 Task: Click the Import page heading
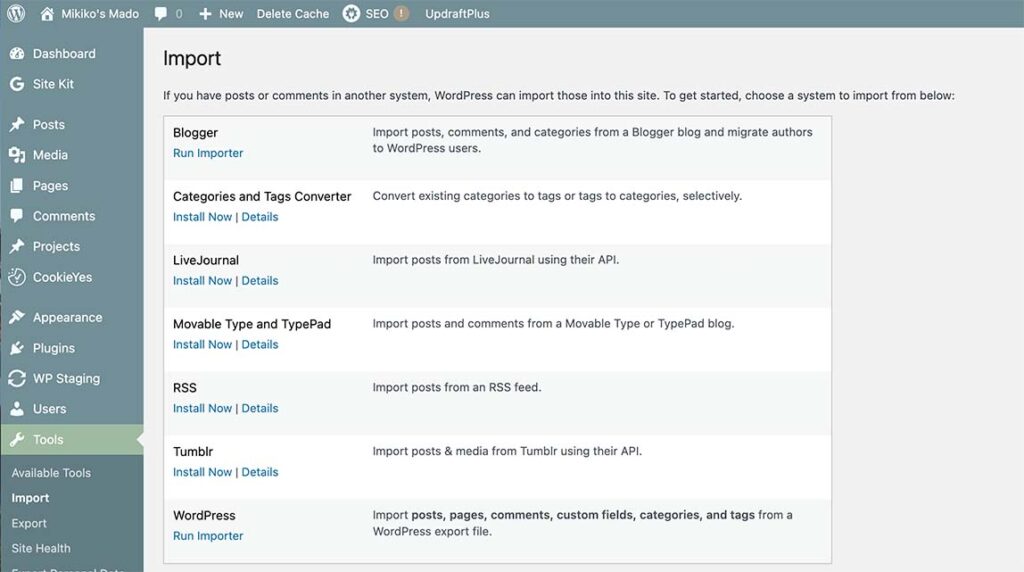point(192,58)
